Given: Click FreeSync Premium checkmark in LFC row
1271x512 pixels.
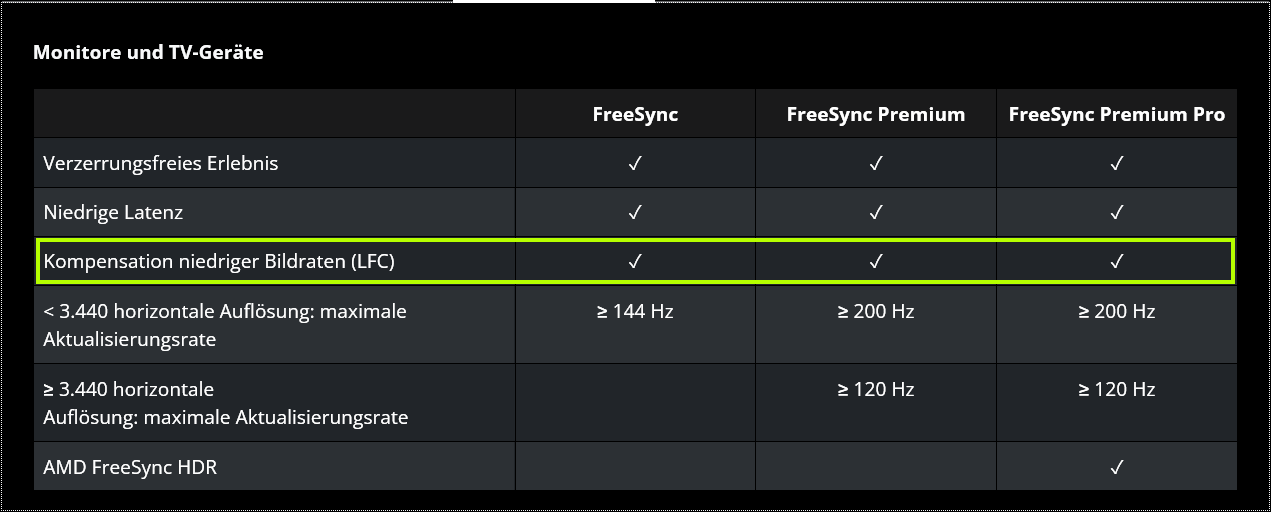Looking at the screenshot, I should (876, 261).
